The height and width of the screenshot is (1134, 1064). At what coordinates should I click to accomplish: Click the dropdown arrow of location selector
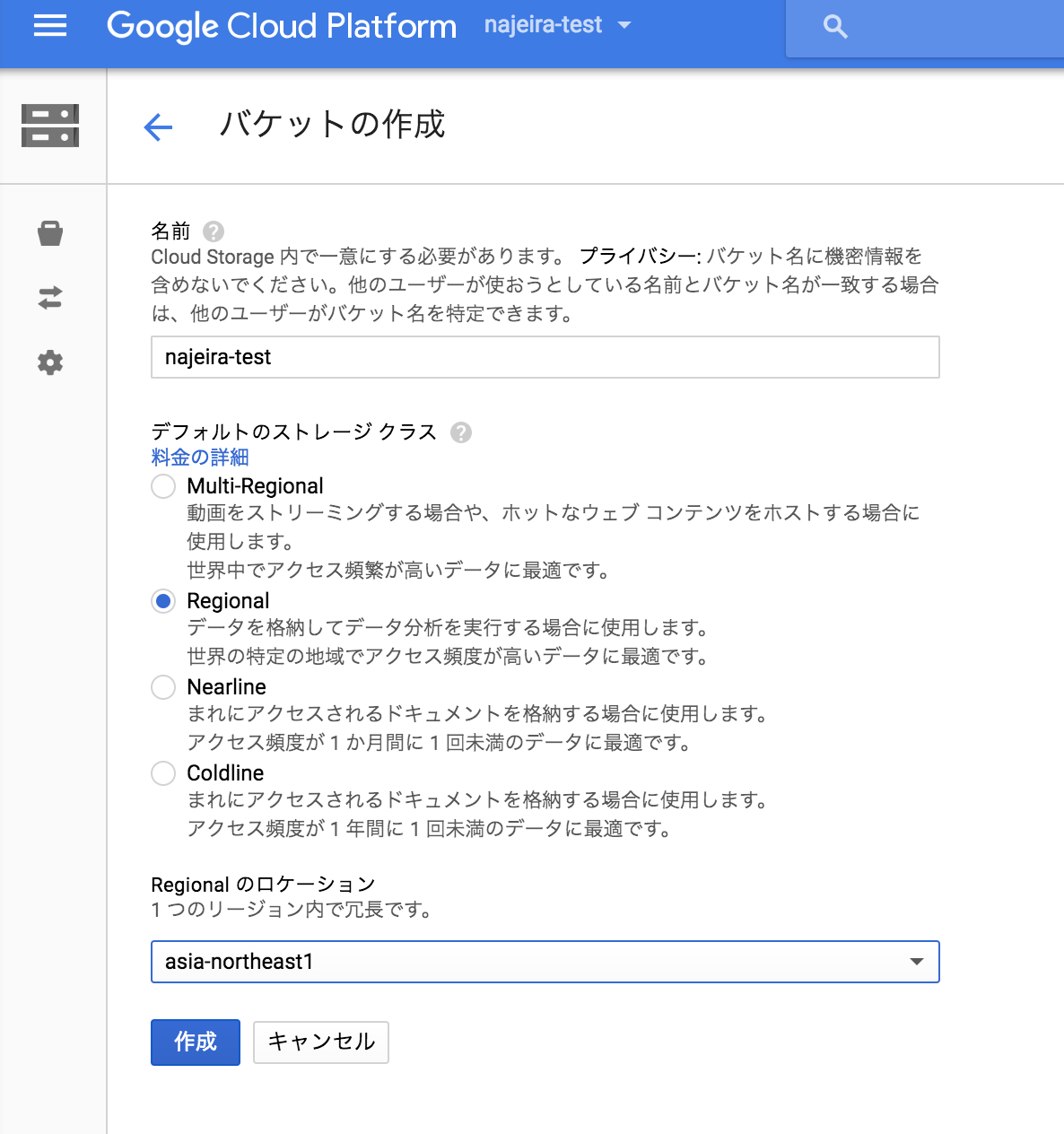tap(916, 962)
